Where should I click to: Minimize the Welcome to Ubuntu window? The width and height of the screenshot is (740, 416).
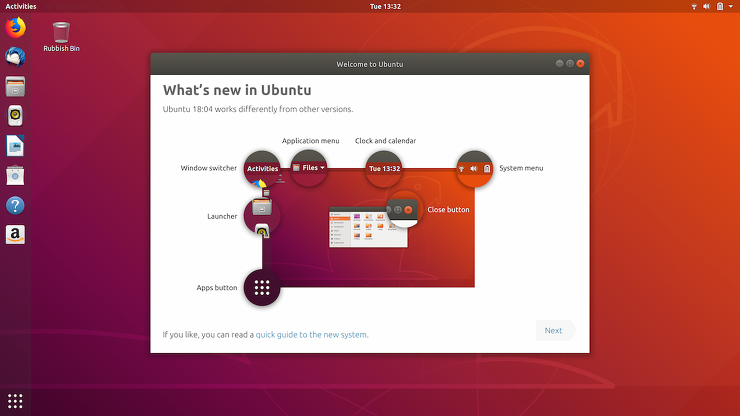click(x=559, y=64)
